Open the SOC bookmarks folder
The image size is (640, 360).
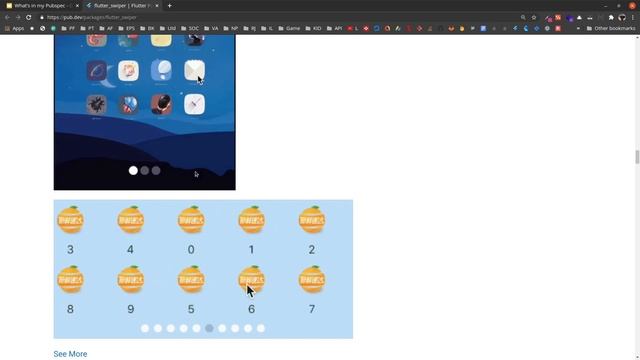(190, 29)
